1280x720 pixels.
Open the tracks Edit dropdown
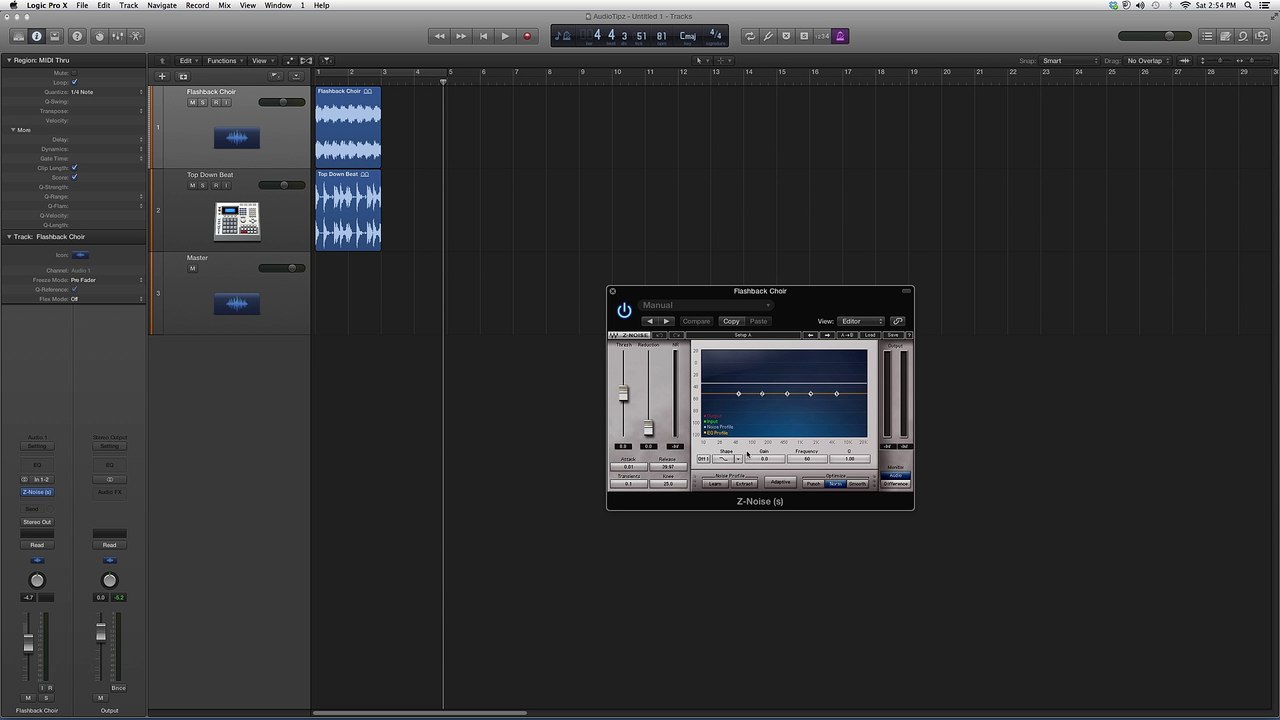pyautogui.click(x=188, y=61)
